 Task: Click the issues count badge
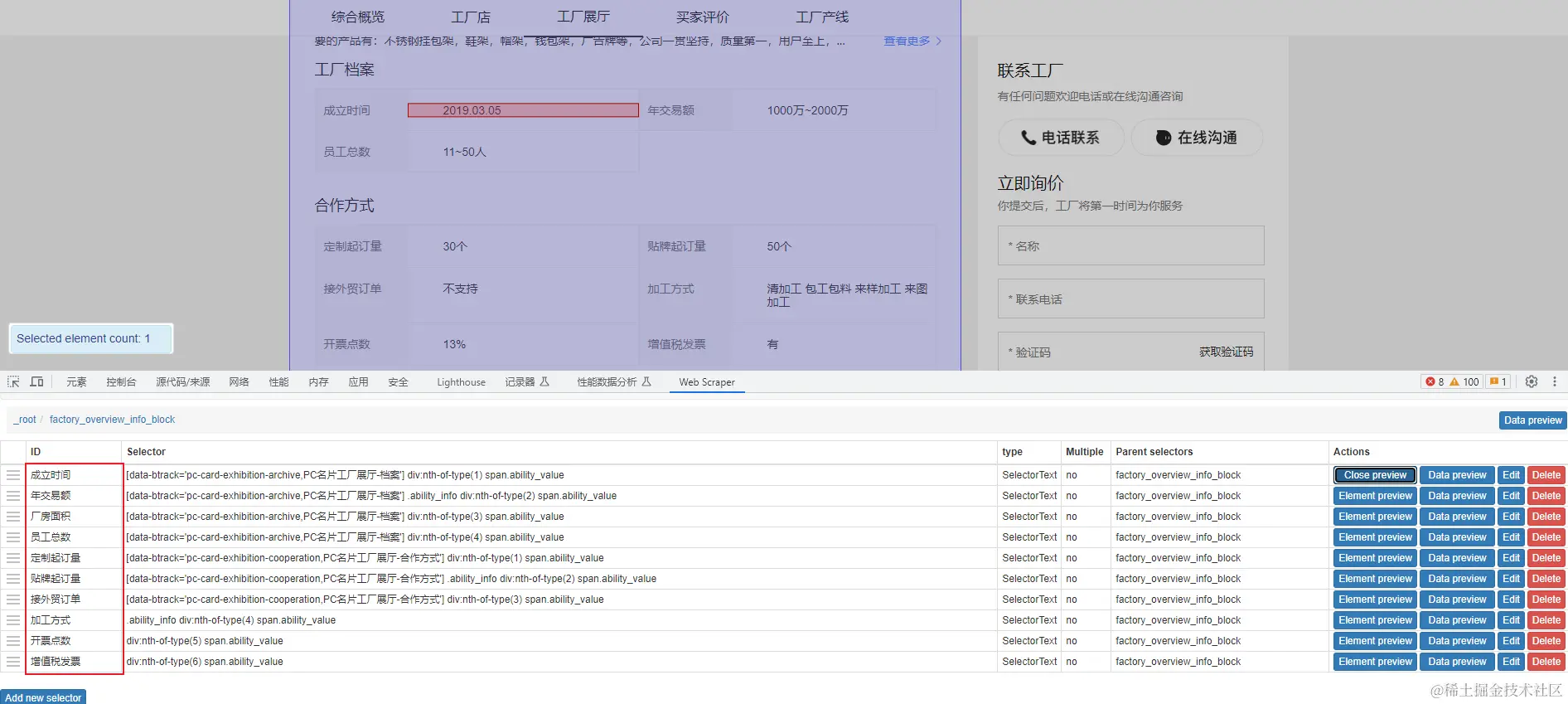[1498, 381]
